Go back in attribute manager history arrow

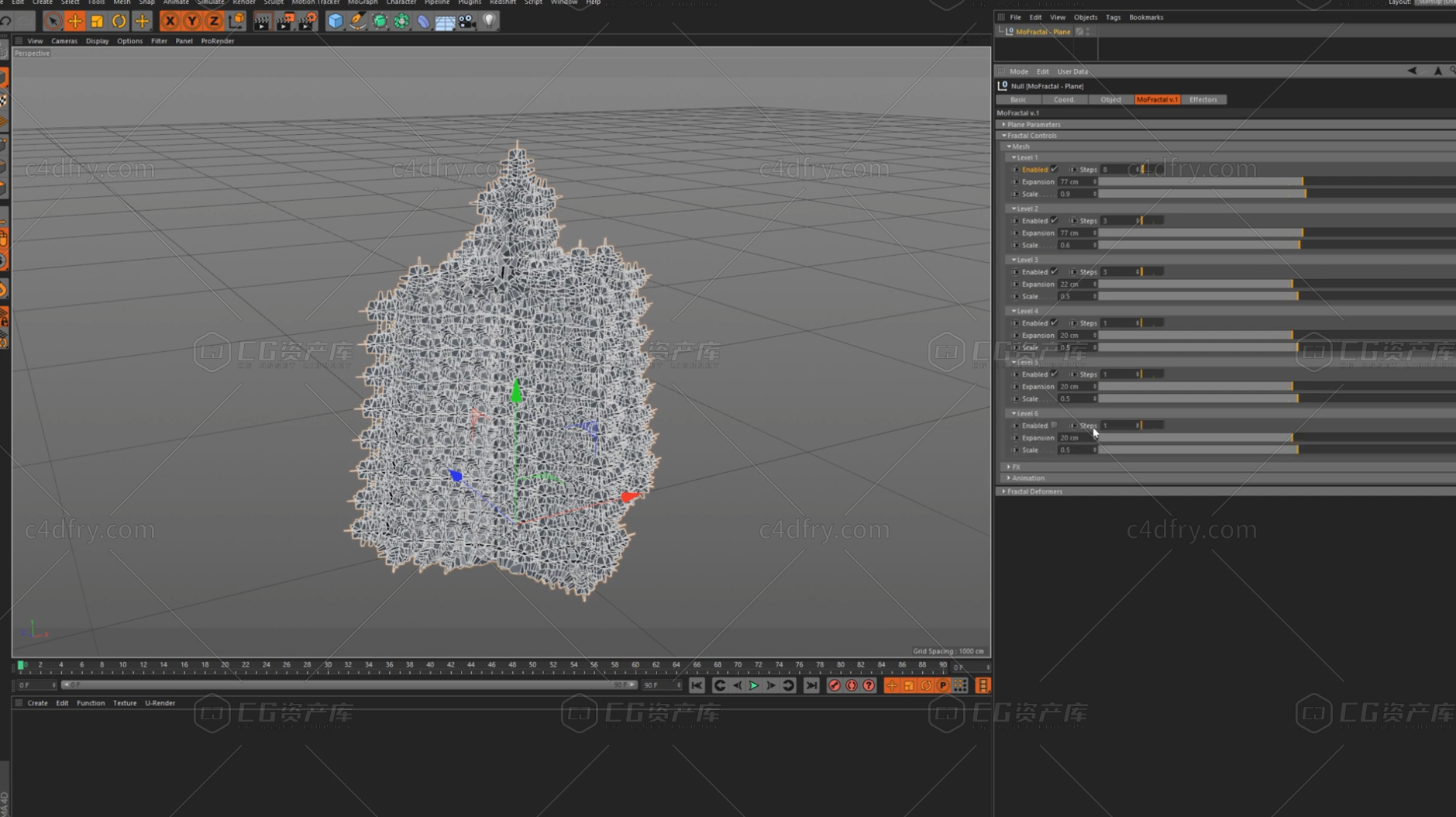point(1412,71)
